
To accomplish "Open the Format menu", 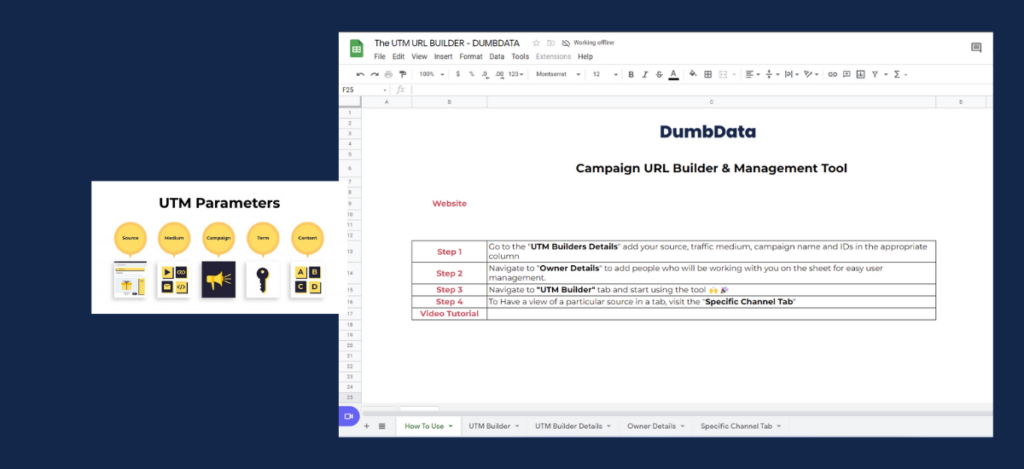I will (x=471, y=57).
